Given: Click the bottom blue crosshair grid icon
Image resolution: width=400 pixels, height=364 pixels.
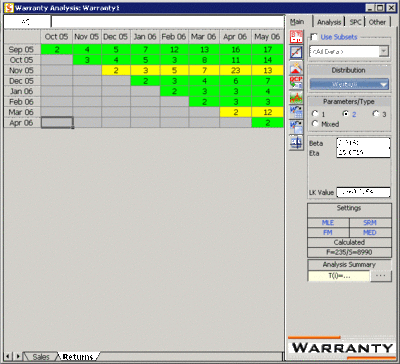Looking at the screenshot, I should coord(296,142).
